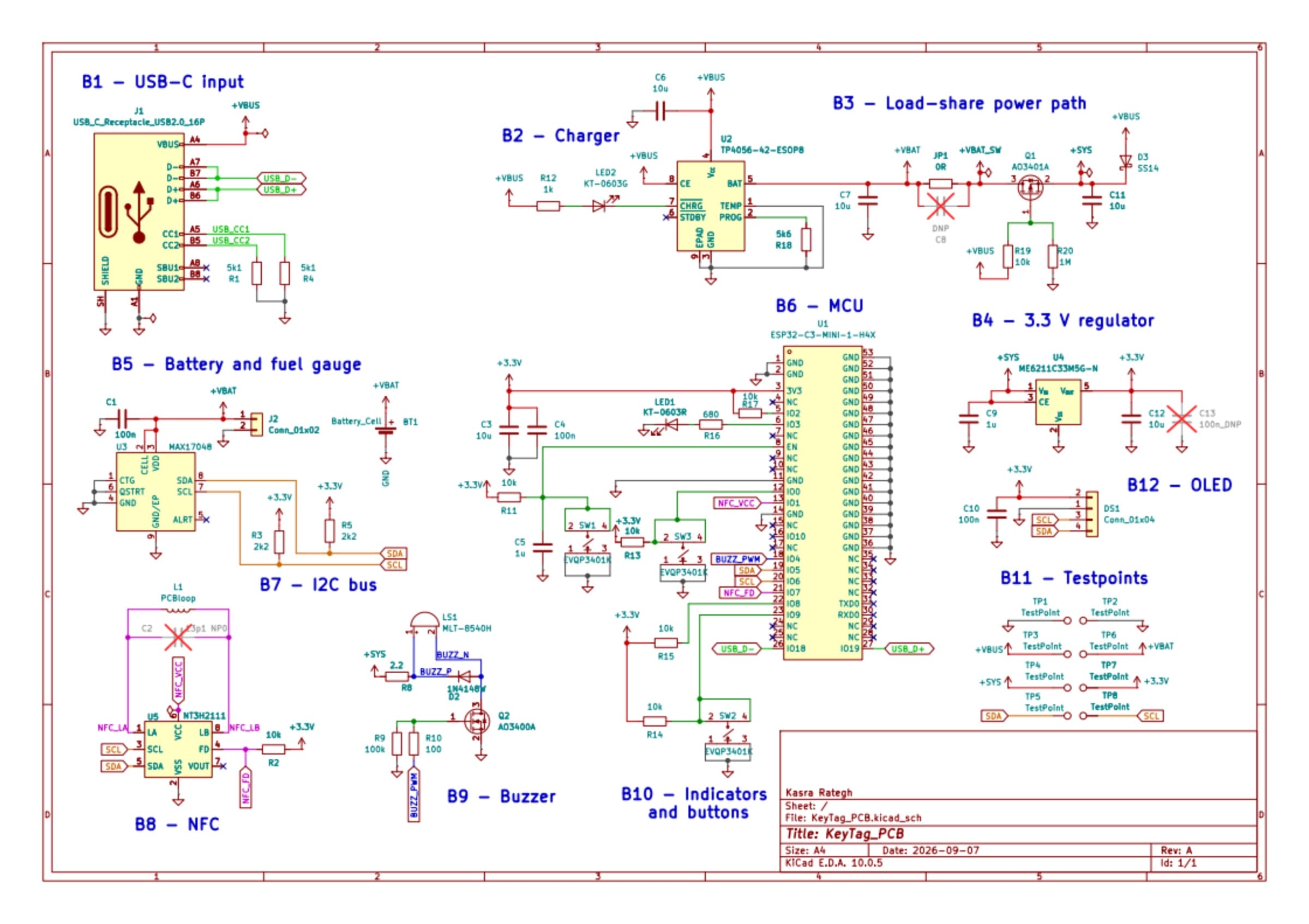Click the 'B8 – NFC' heading
The height and width of the screenshot is (924, 1309).
click(x=177, y=824)
